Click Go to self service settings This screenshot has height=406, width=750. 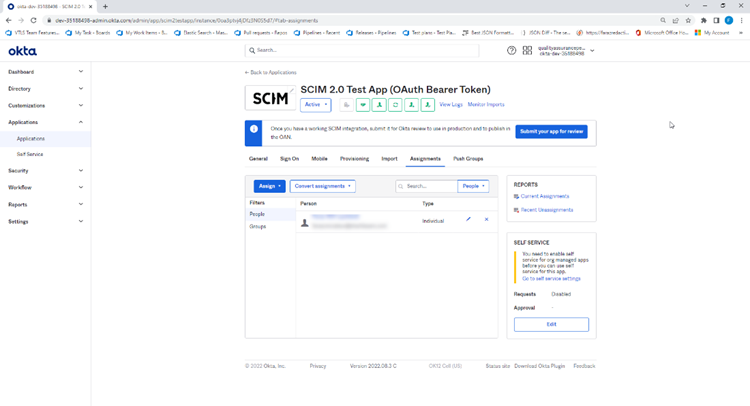pyautogui.click(x=551, y=279)
